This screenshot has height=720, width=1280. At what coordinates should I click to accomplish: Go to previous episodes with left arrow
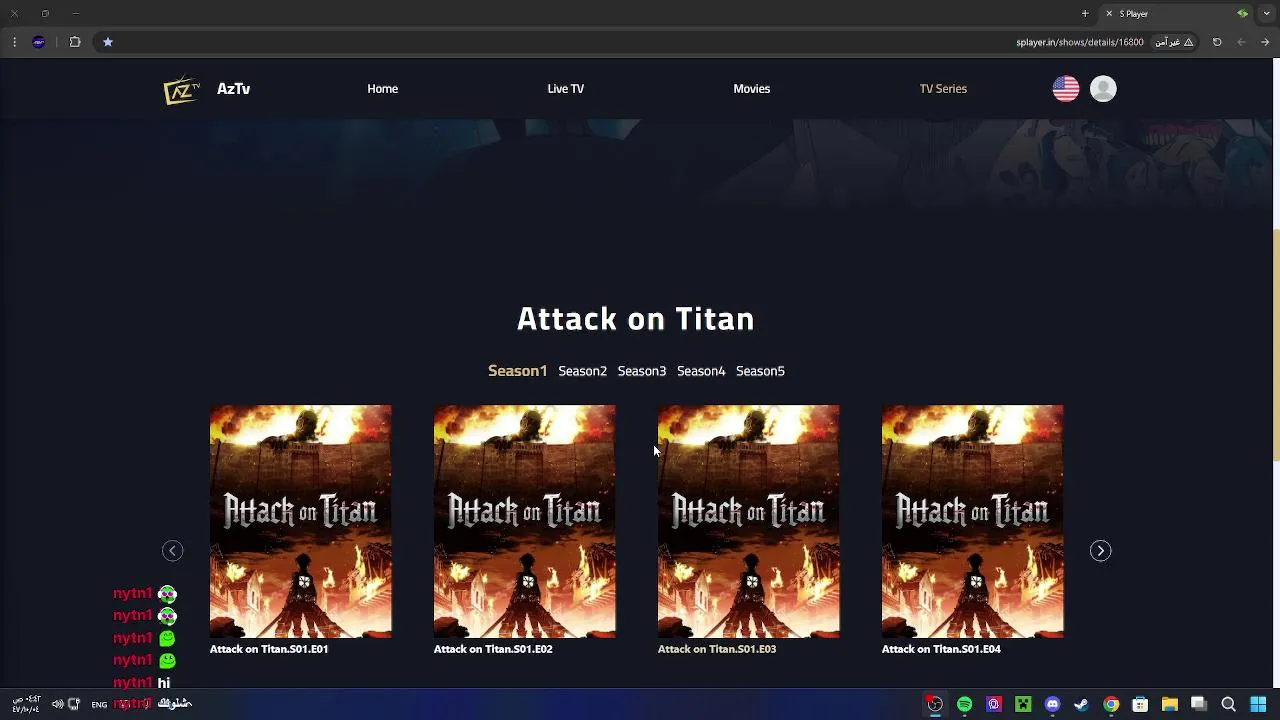pos(172,551)
